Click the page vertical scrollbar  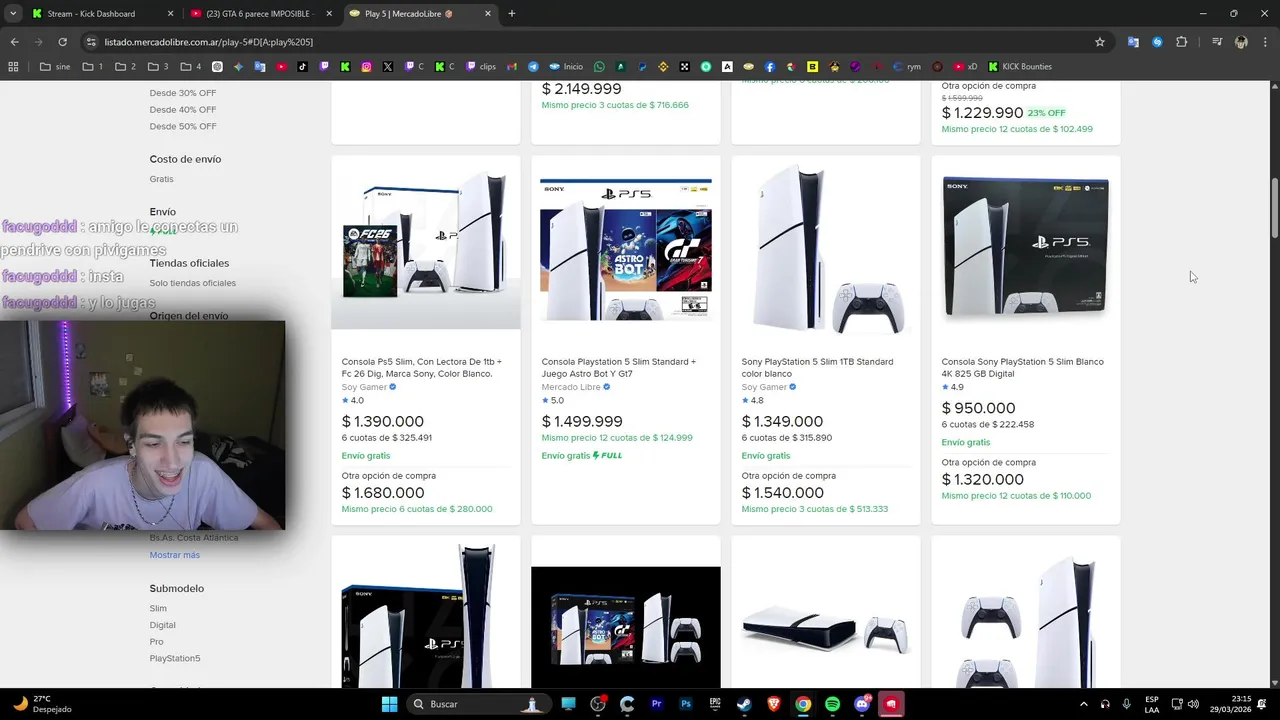point(1274,208)
